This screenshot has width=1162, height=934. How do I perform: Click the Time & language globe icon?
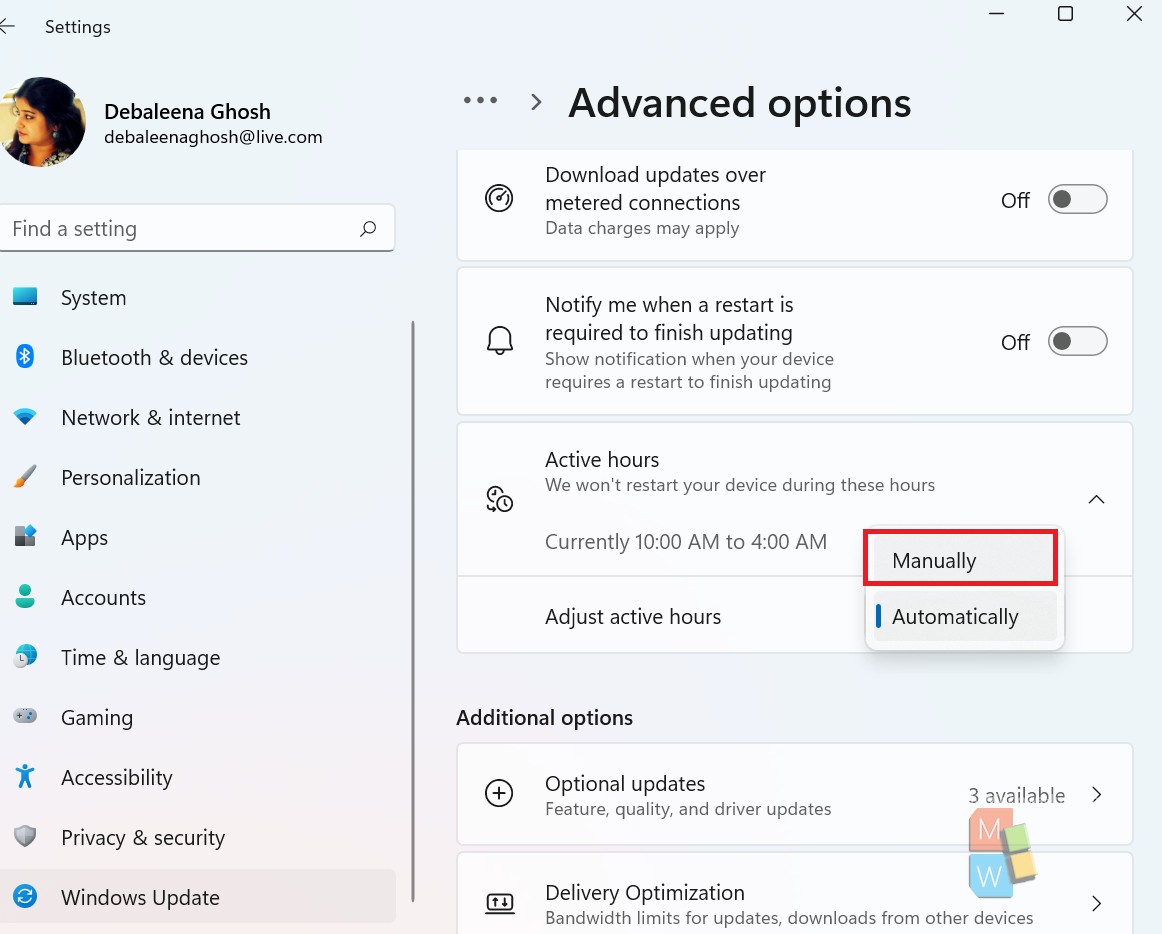(25, 657)
